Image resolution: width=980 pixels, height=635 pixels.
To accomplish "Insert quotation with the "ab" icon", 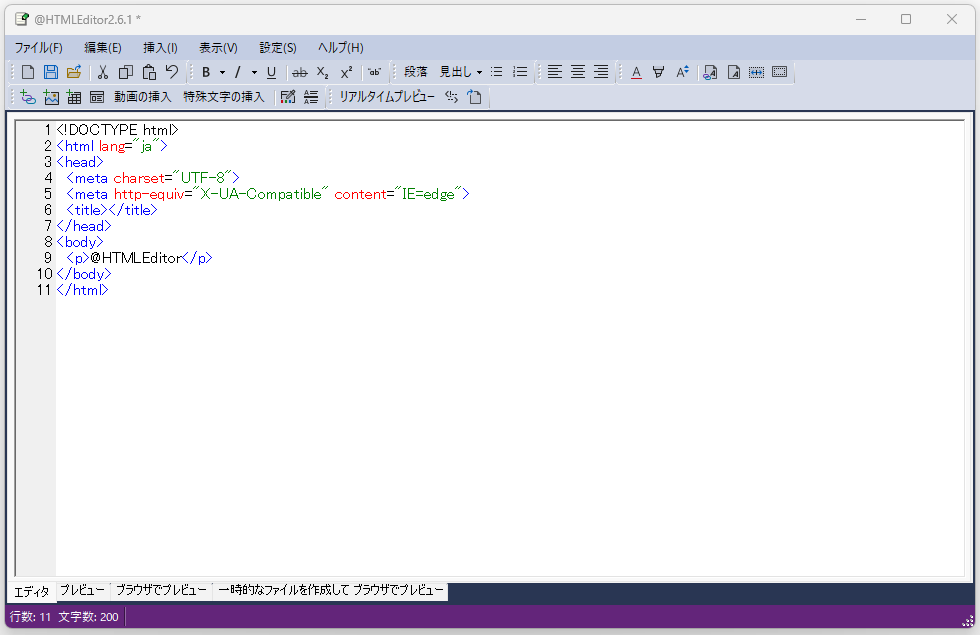I will (374, 72).
